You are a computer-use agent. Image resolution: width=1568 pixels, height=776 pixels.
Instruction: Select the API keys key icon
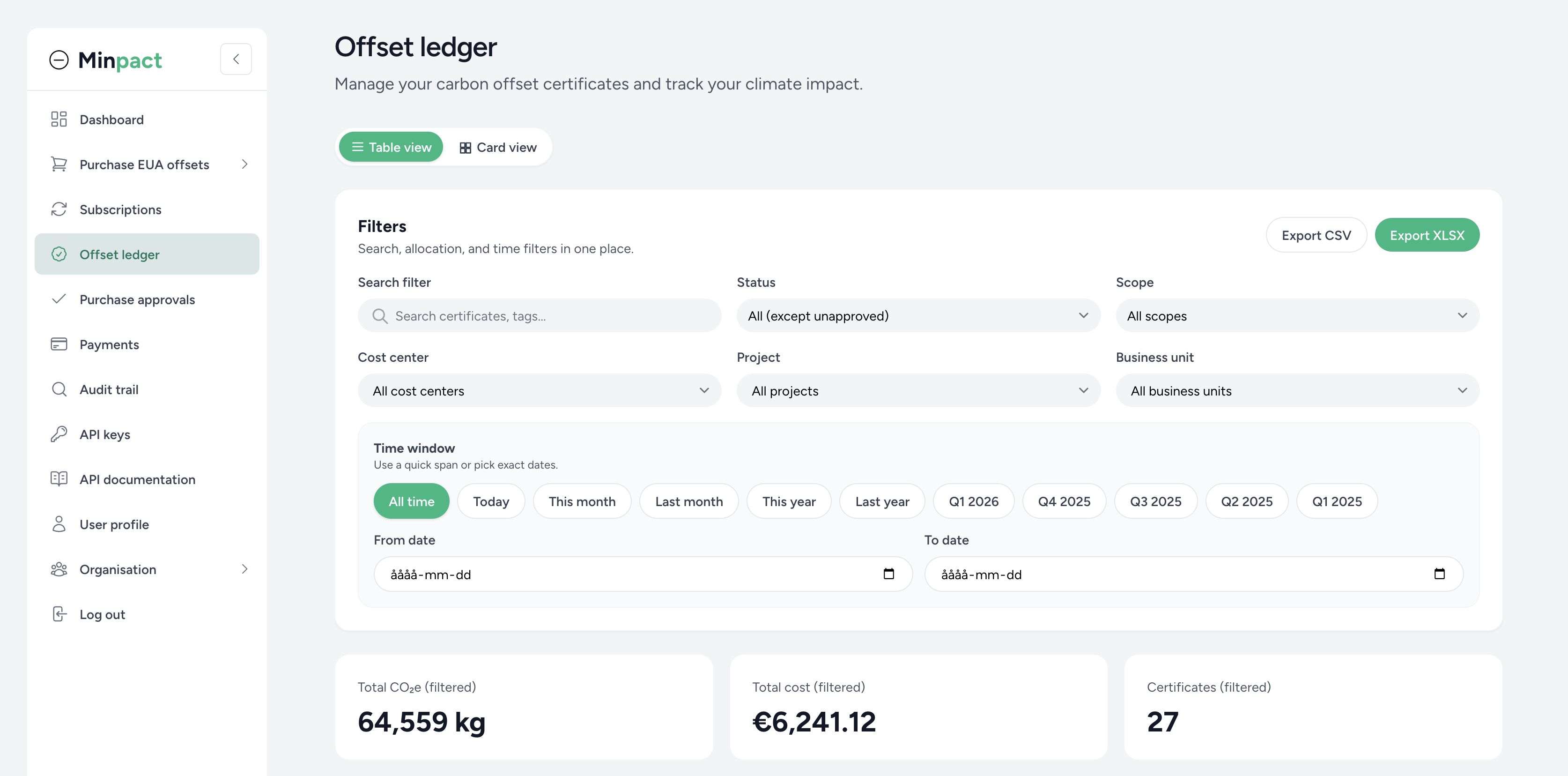[x=59, y=433]
